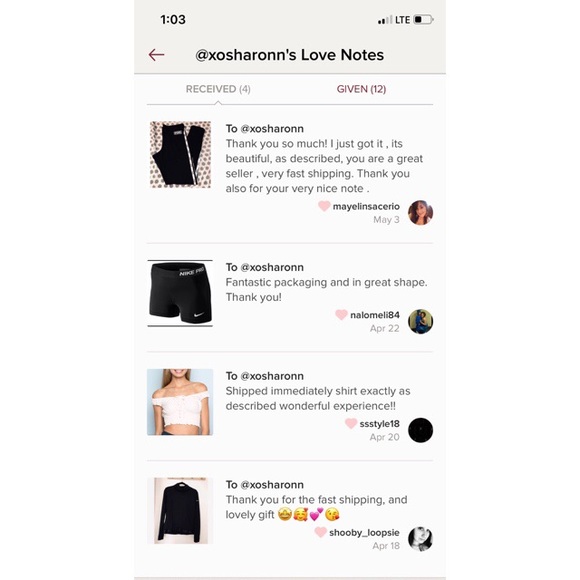580x580 pixels.
Task: Open the nalomeli84 username link
Action: point(375,315)
